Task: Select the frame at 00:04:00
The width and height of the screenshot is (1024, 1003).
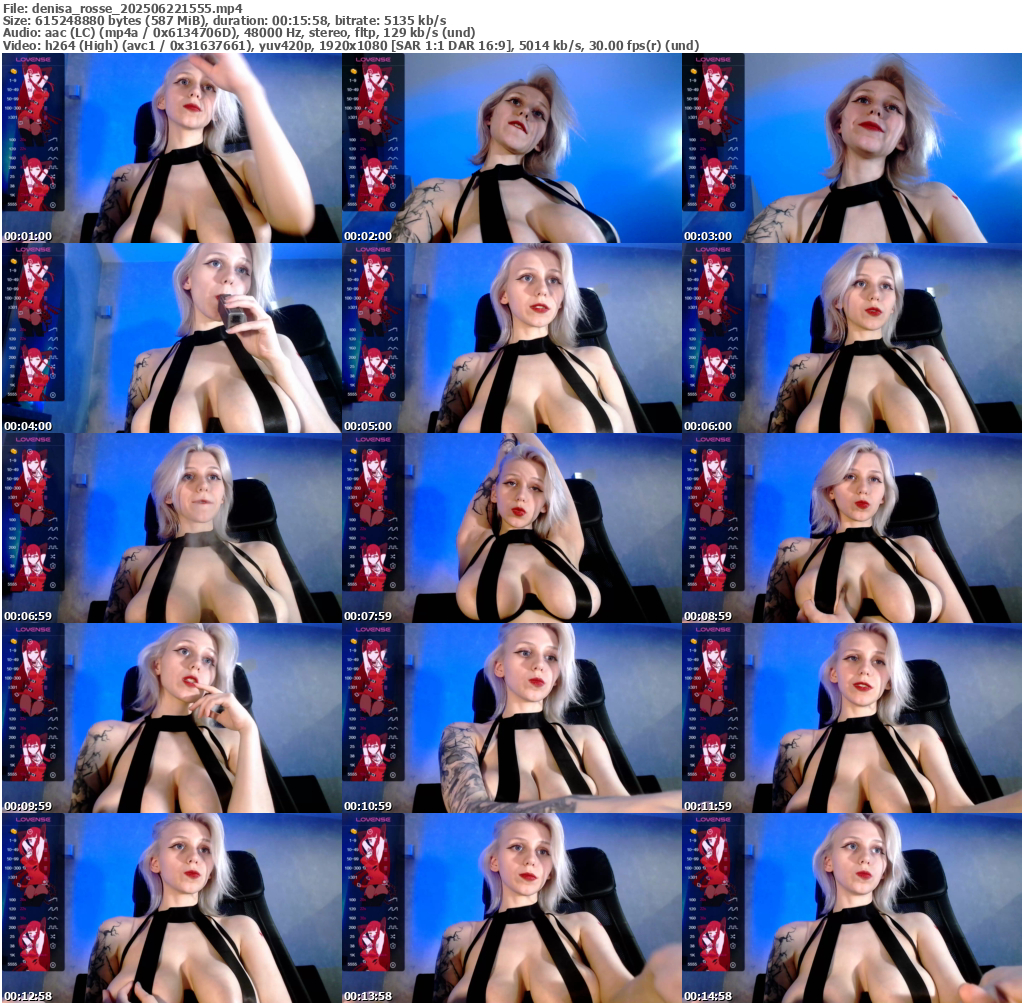Action: tap(171, 338)
